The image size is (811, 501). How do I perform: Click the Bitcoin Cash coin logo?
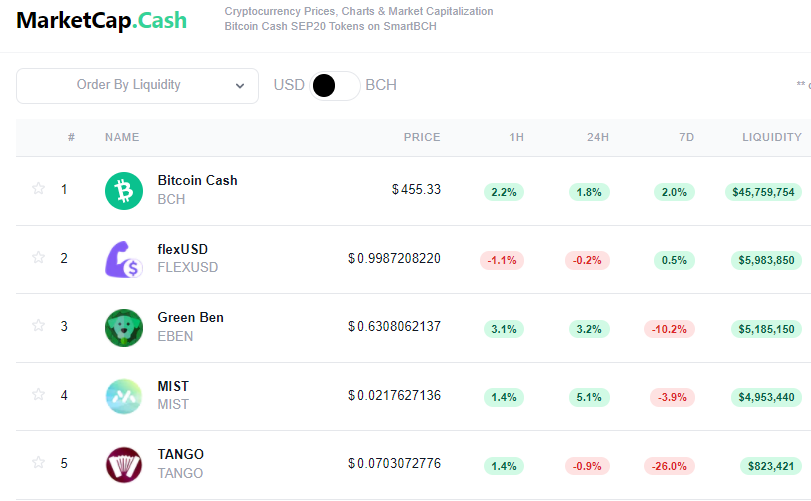point(124,191)
